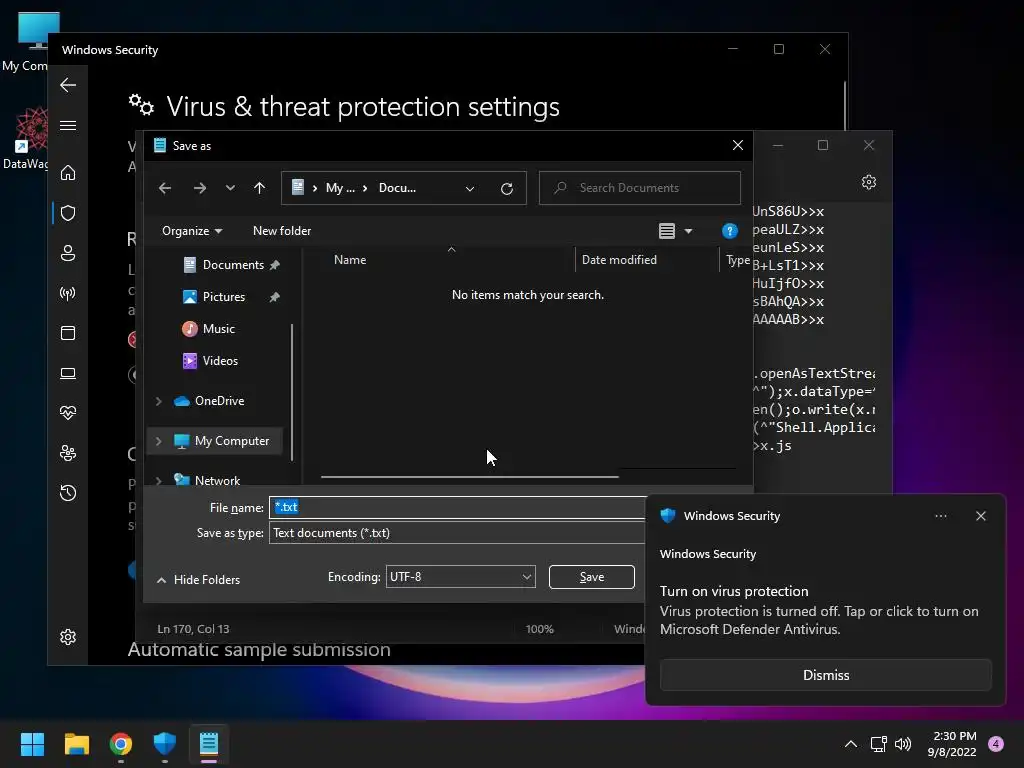Viewport: 1024px width, 768px height.
Task: Sort by Name column header
Action: click(349, 260)
